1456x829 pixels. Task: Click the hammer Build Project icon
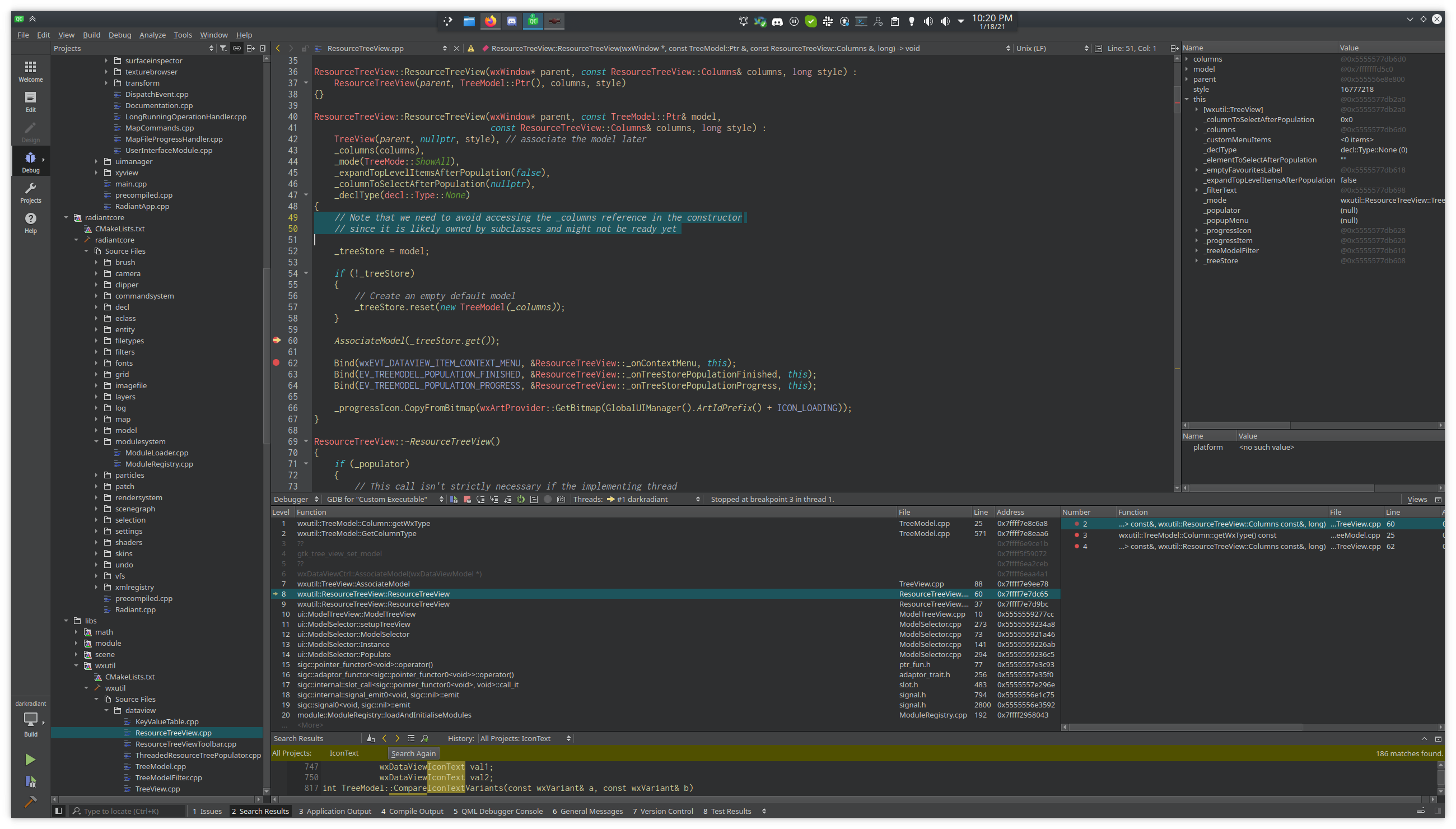(30, 801)
